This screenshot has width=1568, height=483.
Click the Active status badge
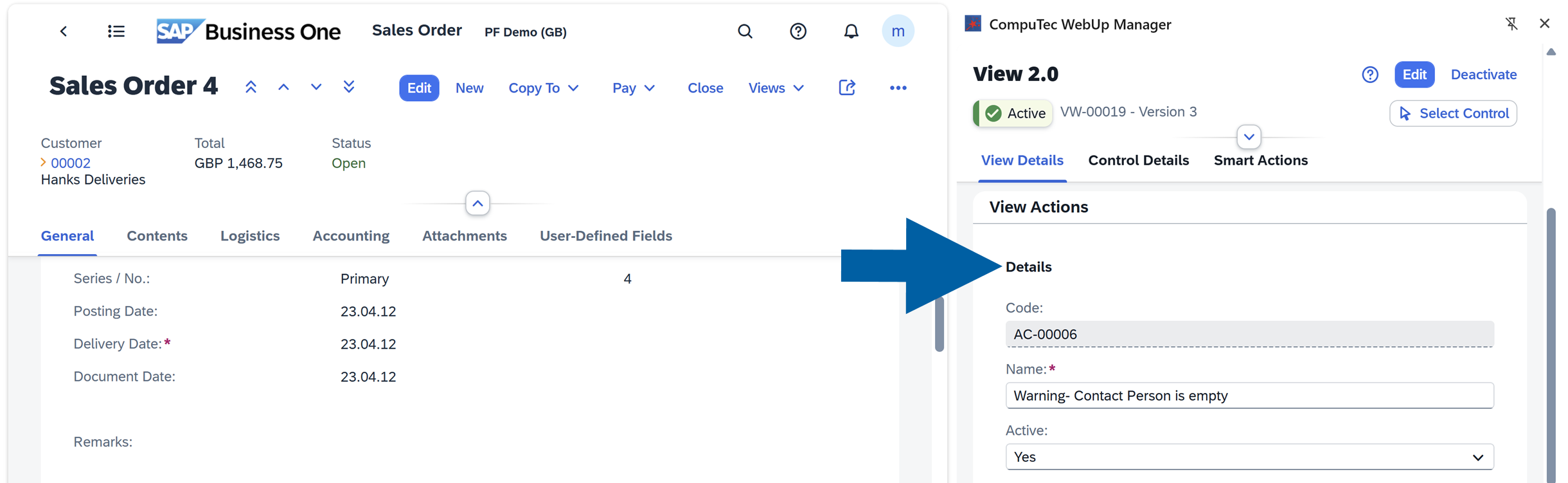click(1013, 113)
